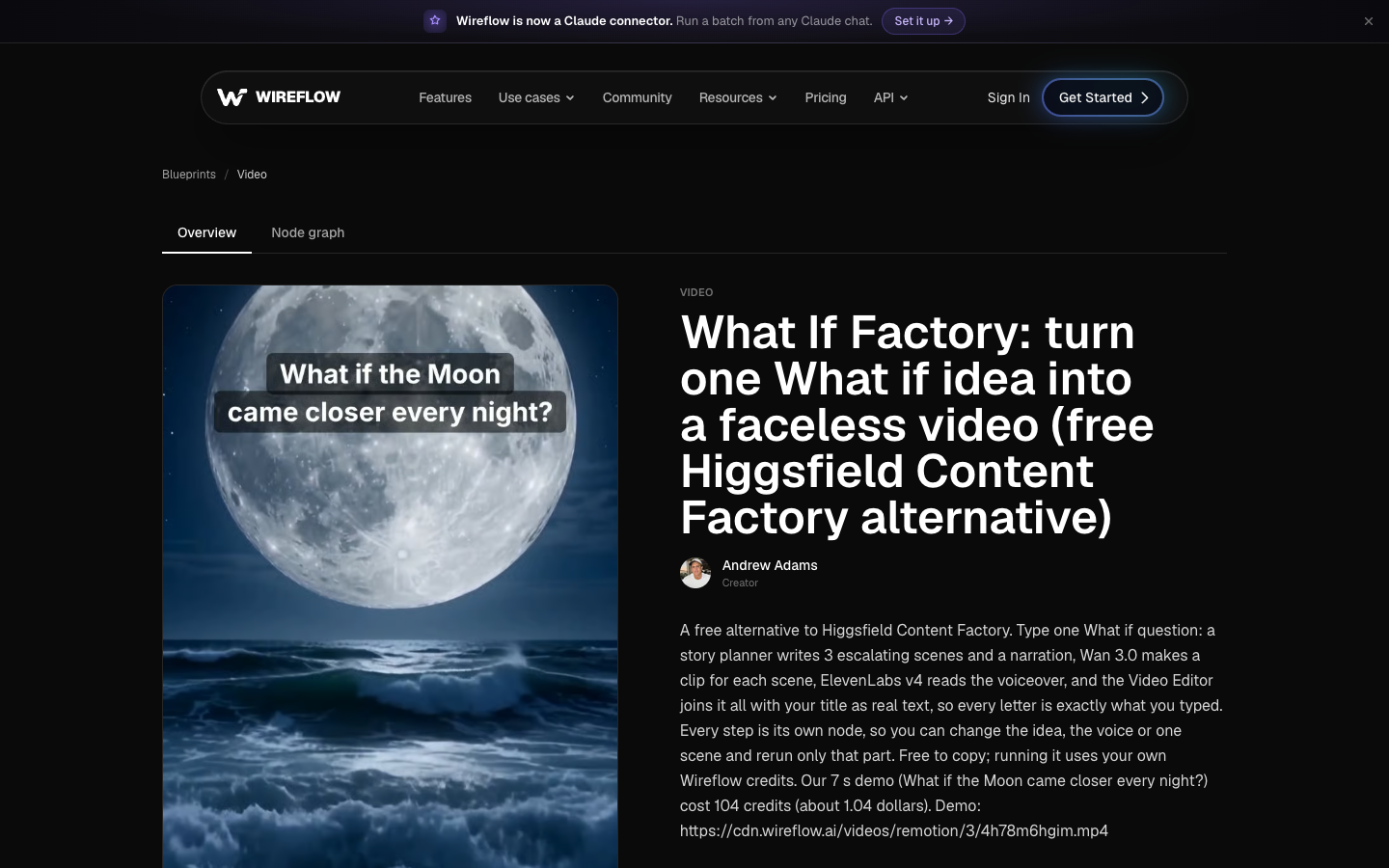Switch to the Node graph tab

pos(308,232)
